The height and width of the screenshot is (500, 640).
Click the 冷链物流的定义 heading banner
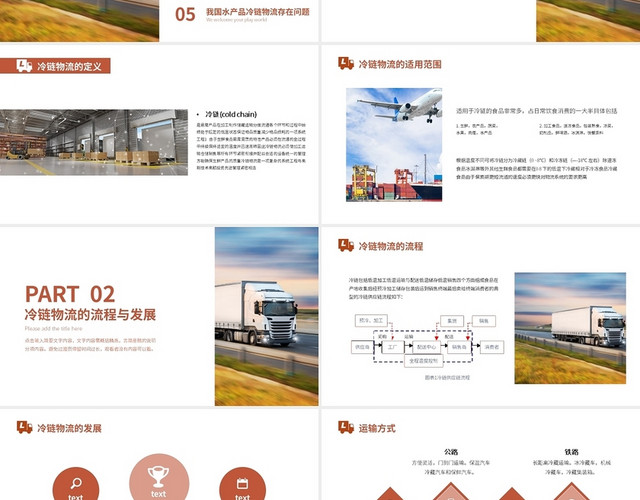(x=55, y=66)
